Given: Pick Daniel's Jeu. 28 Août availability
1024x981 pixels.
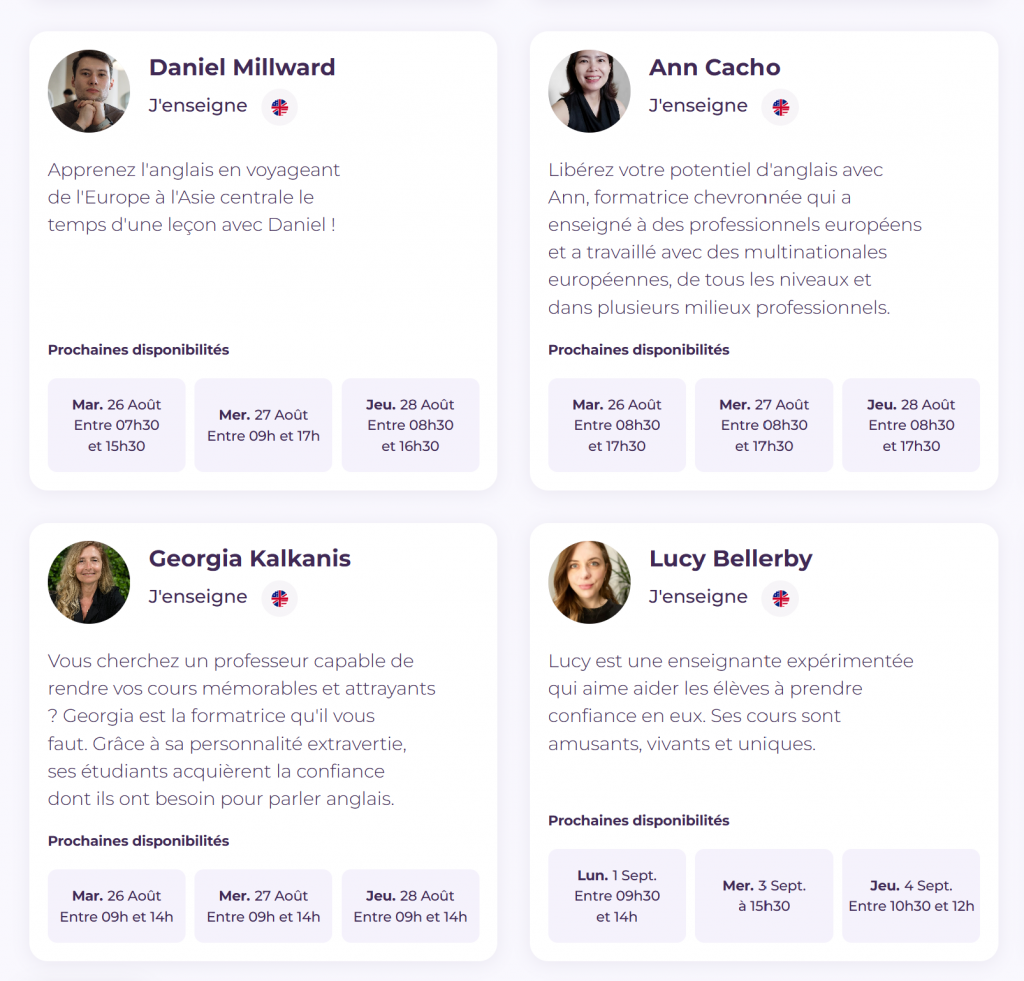Looking at the screenshot, I should tap(410, 425).
